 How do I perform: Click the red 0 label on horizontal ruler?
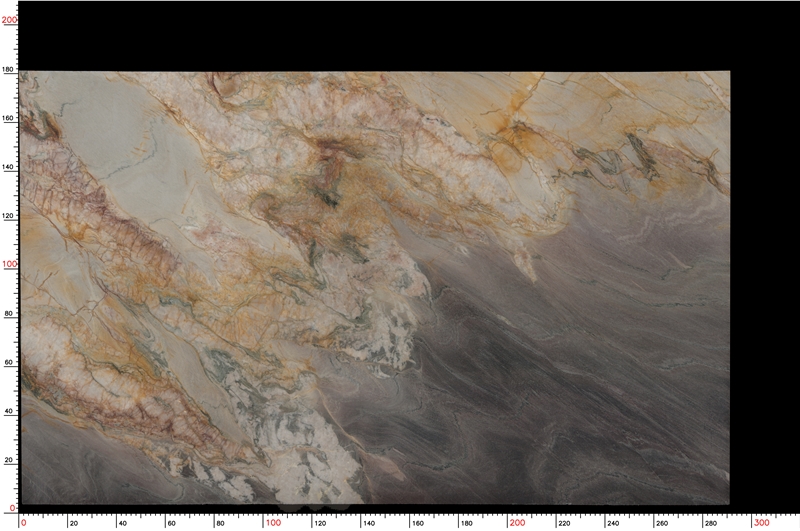pyautogui.click(x=23, y=523)
